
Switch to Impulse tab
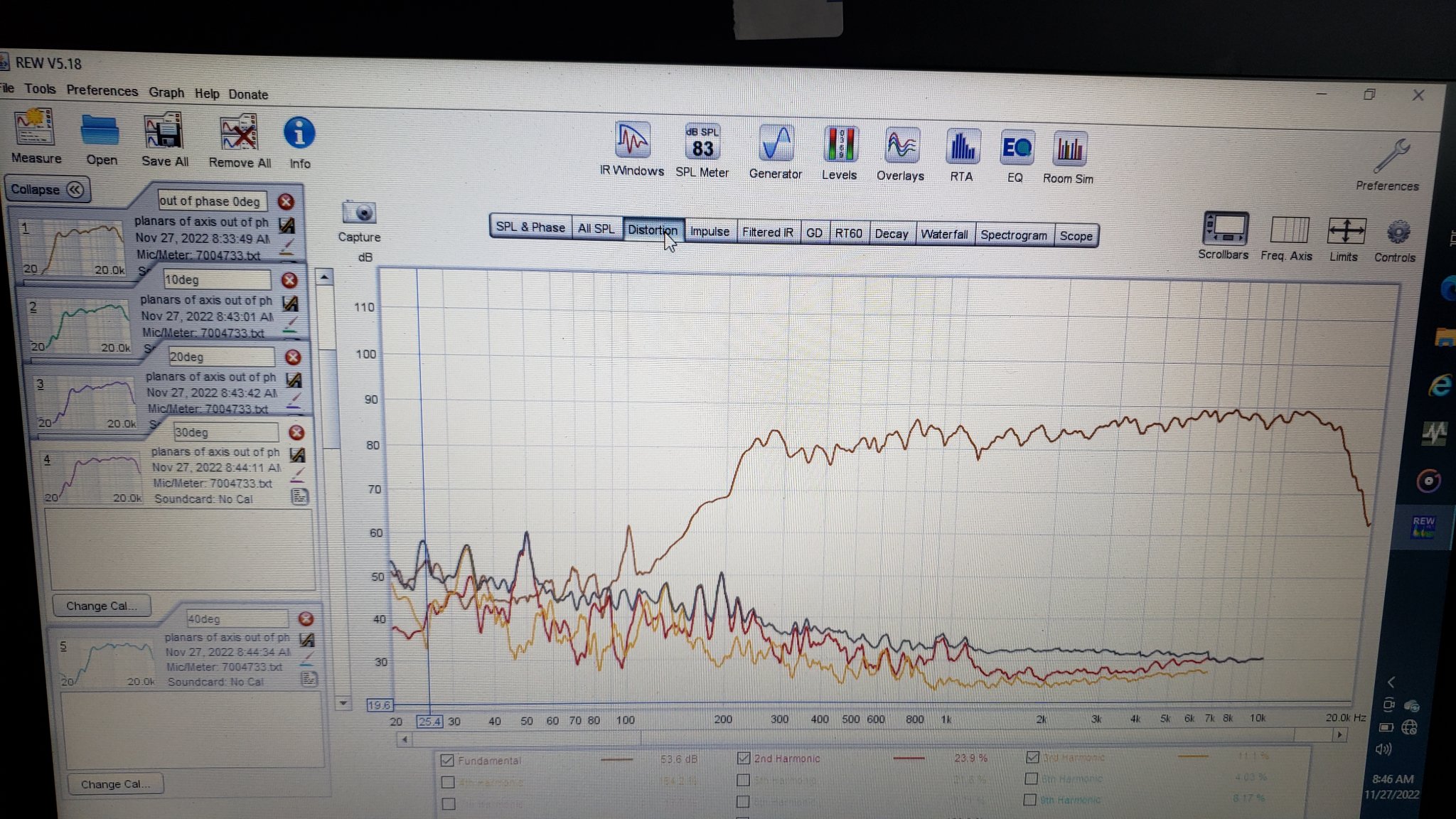pyautogui.click(x=710, y=231)
